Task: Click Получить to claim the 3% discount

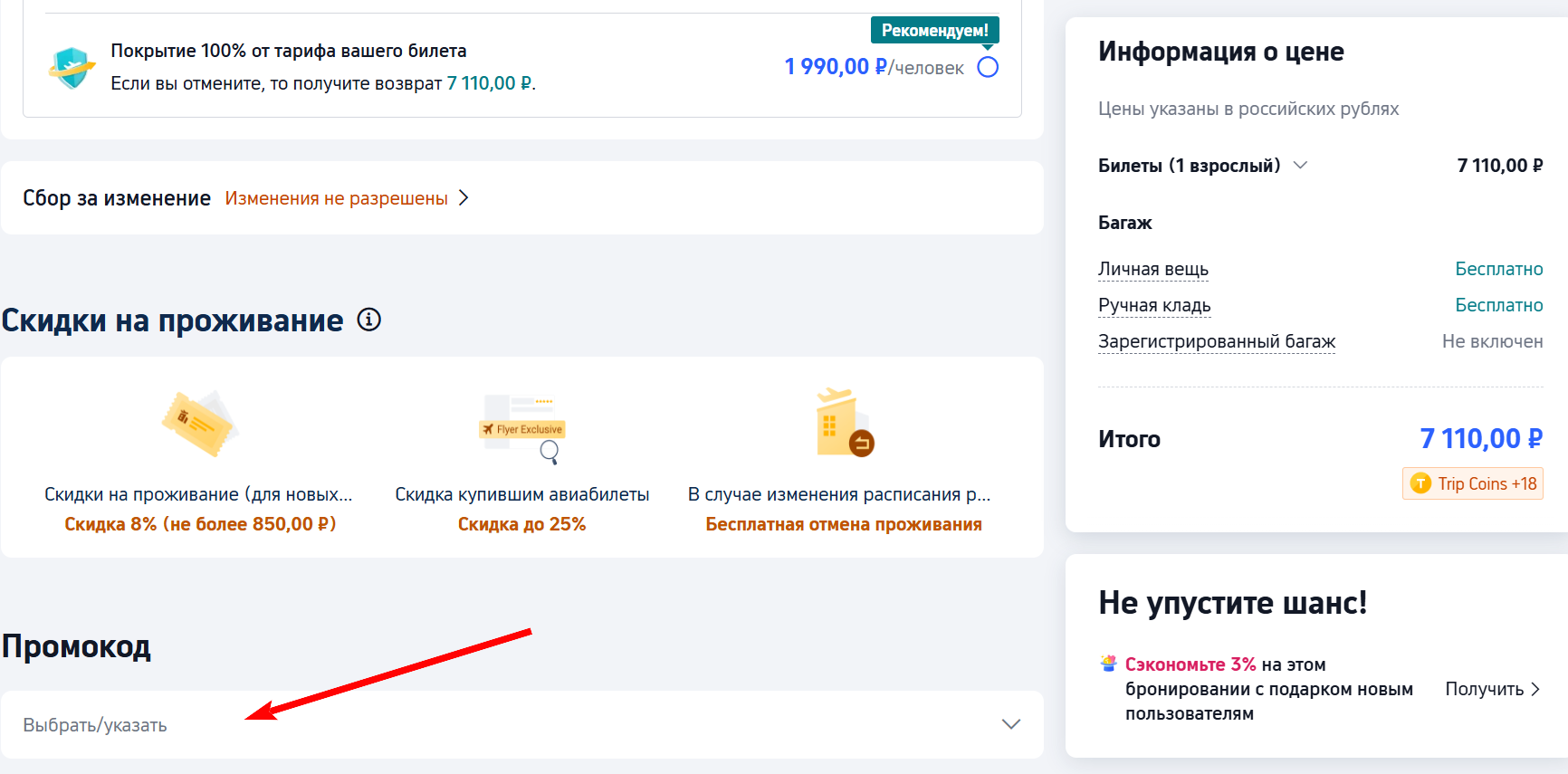Action: tap(1491, 689)
